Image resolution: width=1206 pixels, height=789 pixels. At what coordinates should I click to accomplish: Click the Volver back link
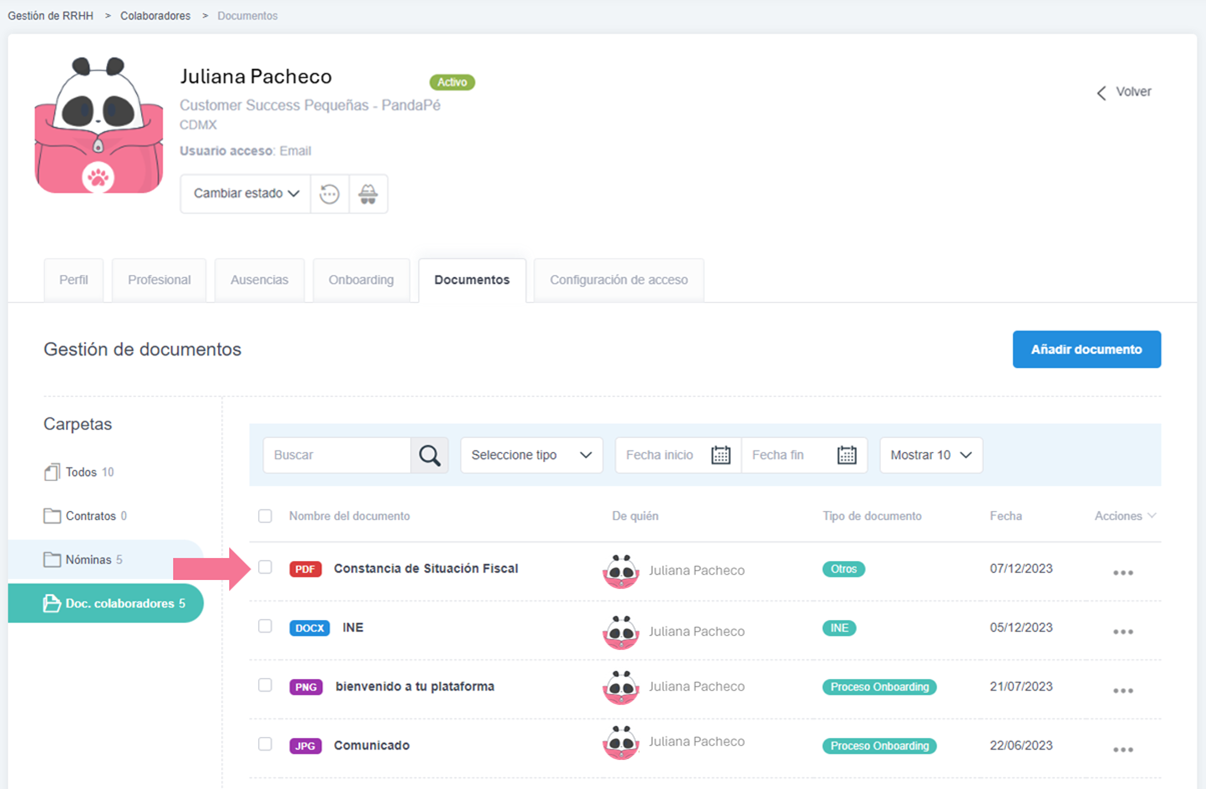pyautogui.click(x=1124, y=92)
